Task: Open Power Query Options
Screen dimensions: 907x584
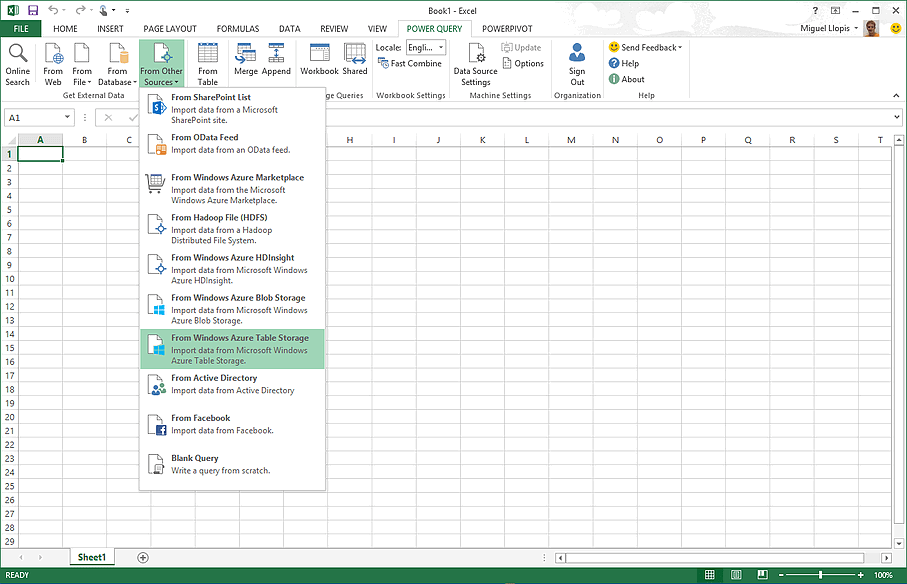Action: tap(523, 64)
